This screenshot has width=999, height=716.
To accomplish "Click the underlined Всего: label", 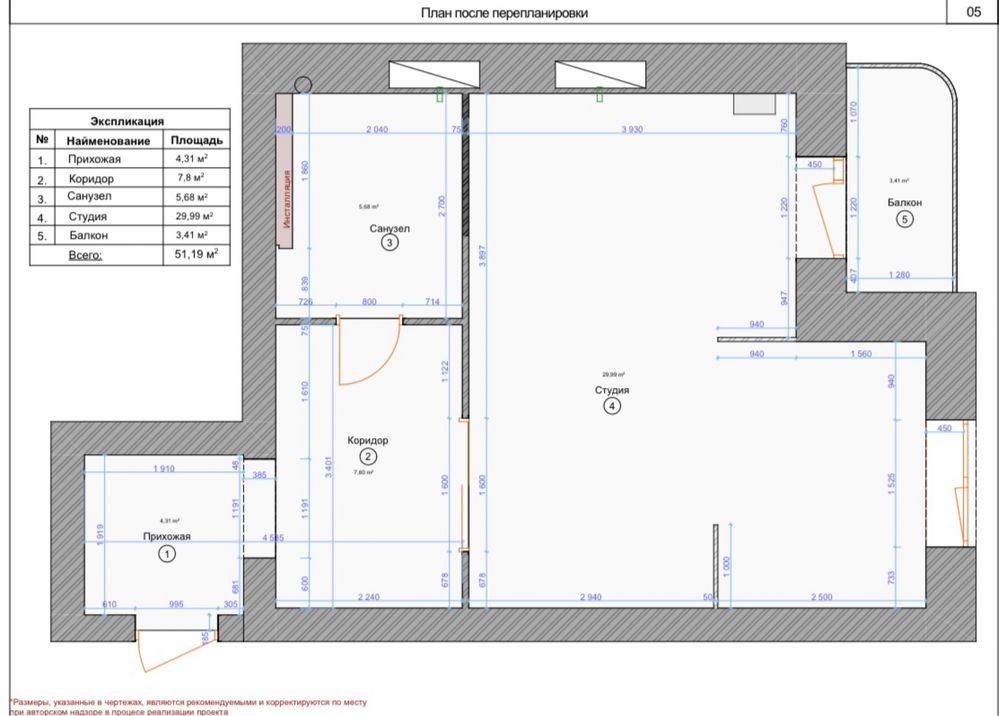I will click(86, 255).
